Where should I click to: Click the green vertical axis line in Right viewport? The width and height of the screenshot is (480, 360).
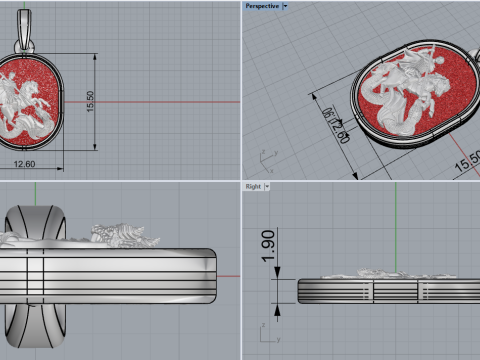point(396,227)
